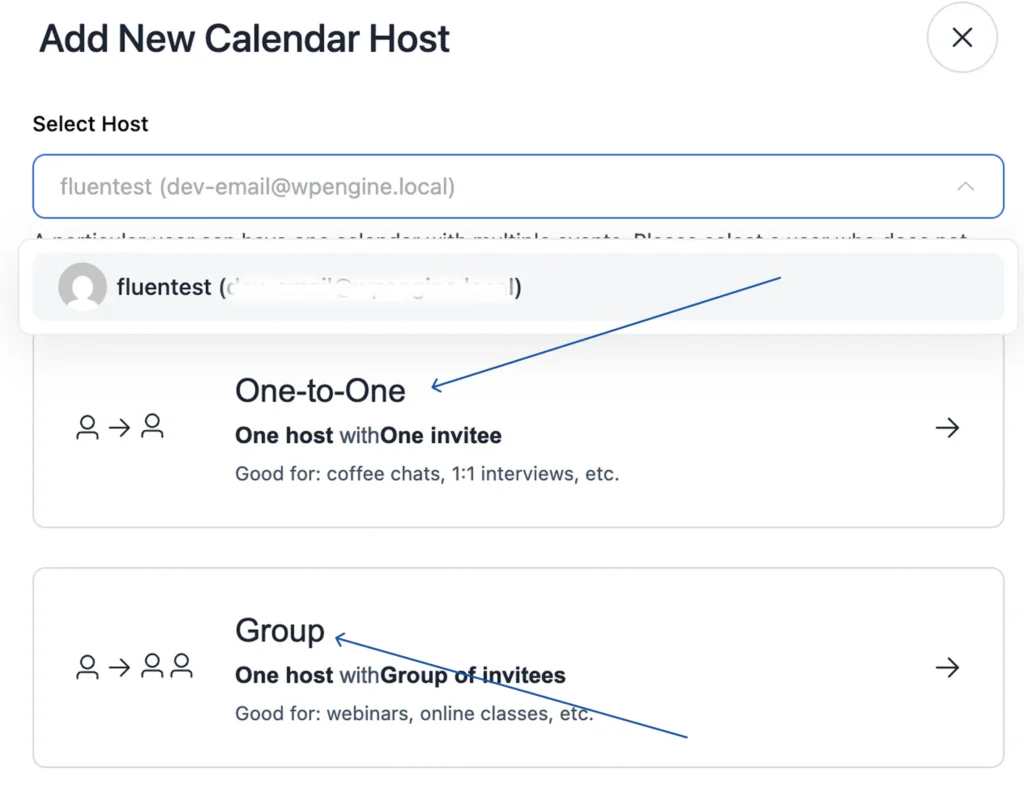Image resolution: width=1024 pixels, height=812 pixels.
Task: Select the Group event type heading
Action: 280,631
